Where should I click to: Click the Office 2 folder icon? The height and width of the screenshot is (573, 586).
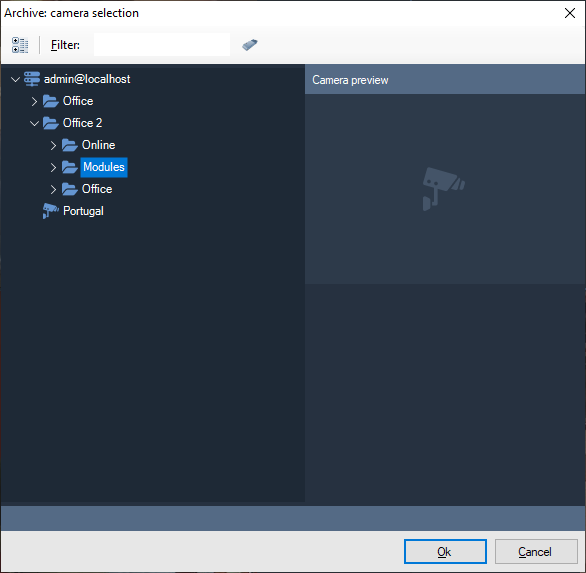click(x=50, y=123)
